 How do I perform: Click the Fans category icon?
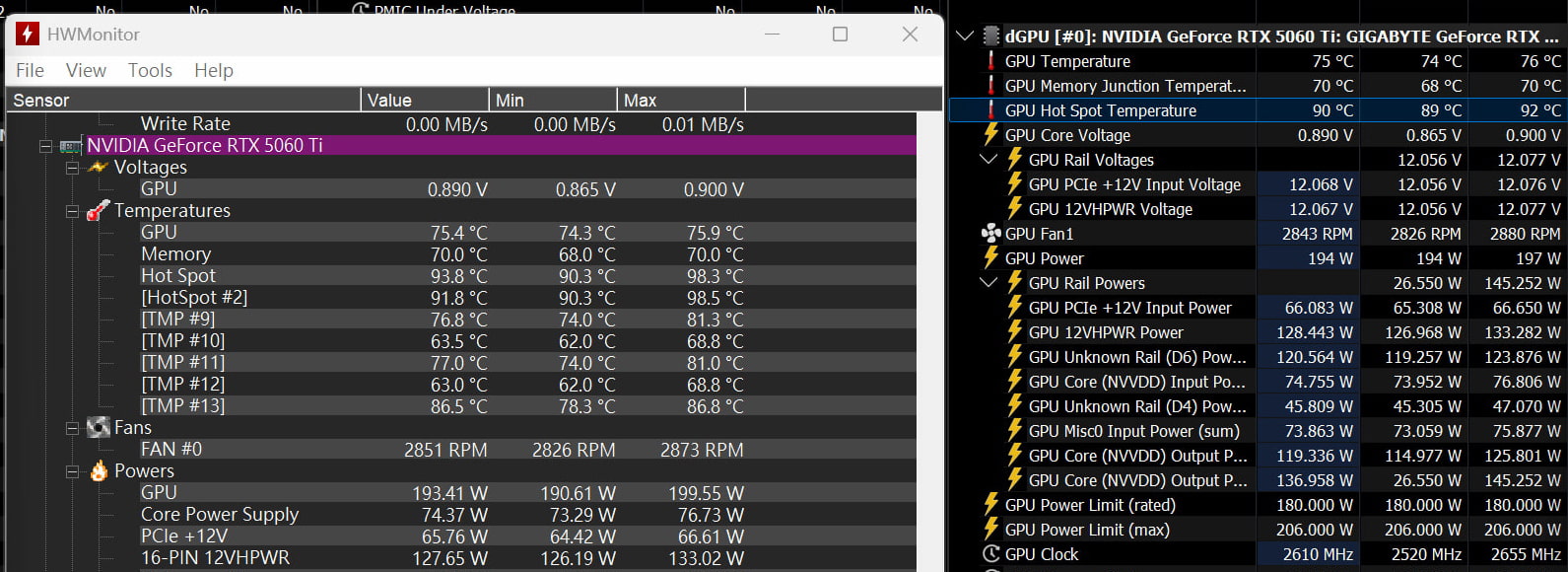pos(98,427)
